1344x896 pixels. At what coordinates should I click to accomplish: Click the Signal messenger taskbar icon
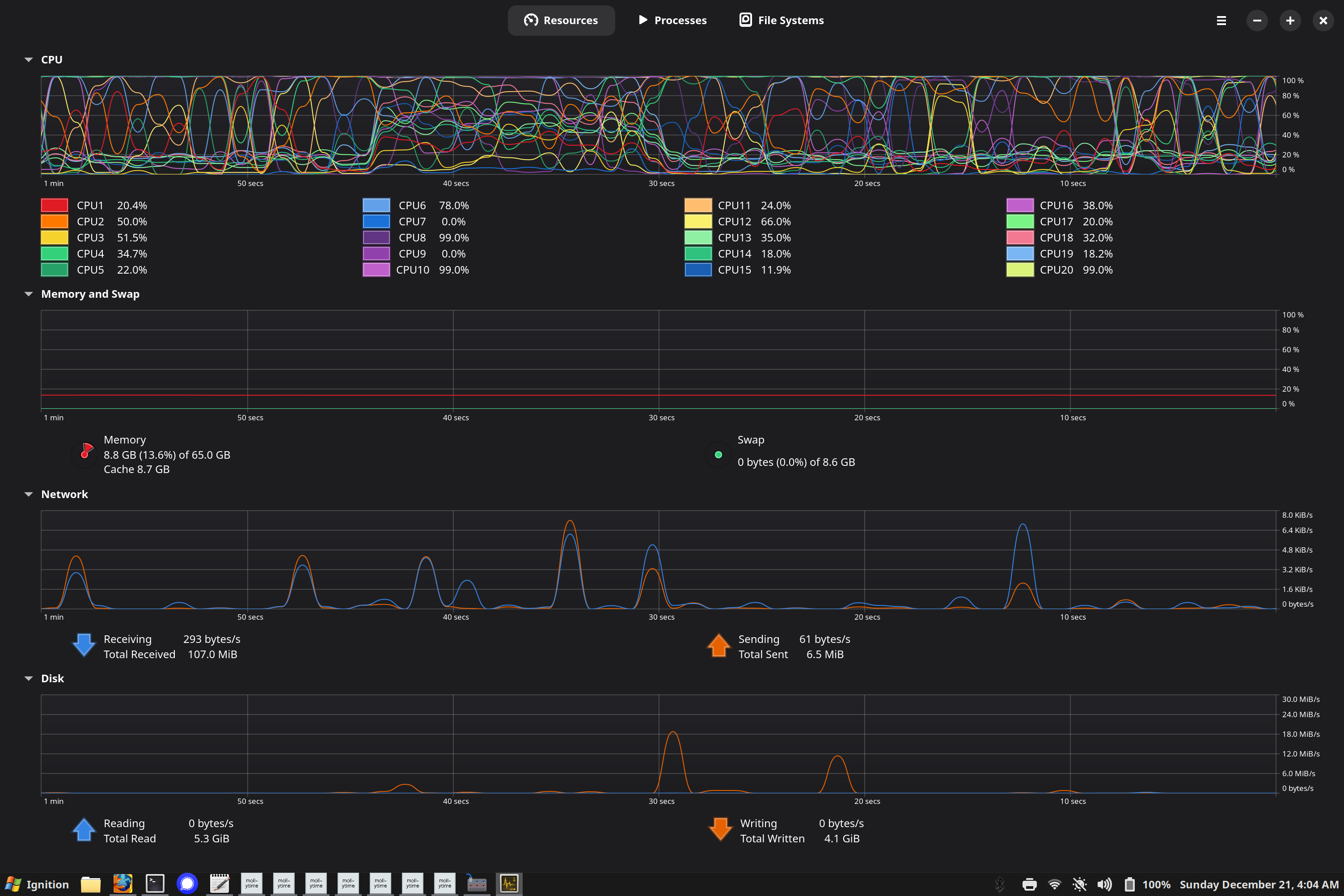[187, 884]
